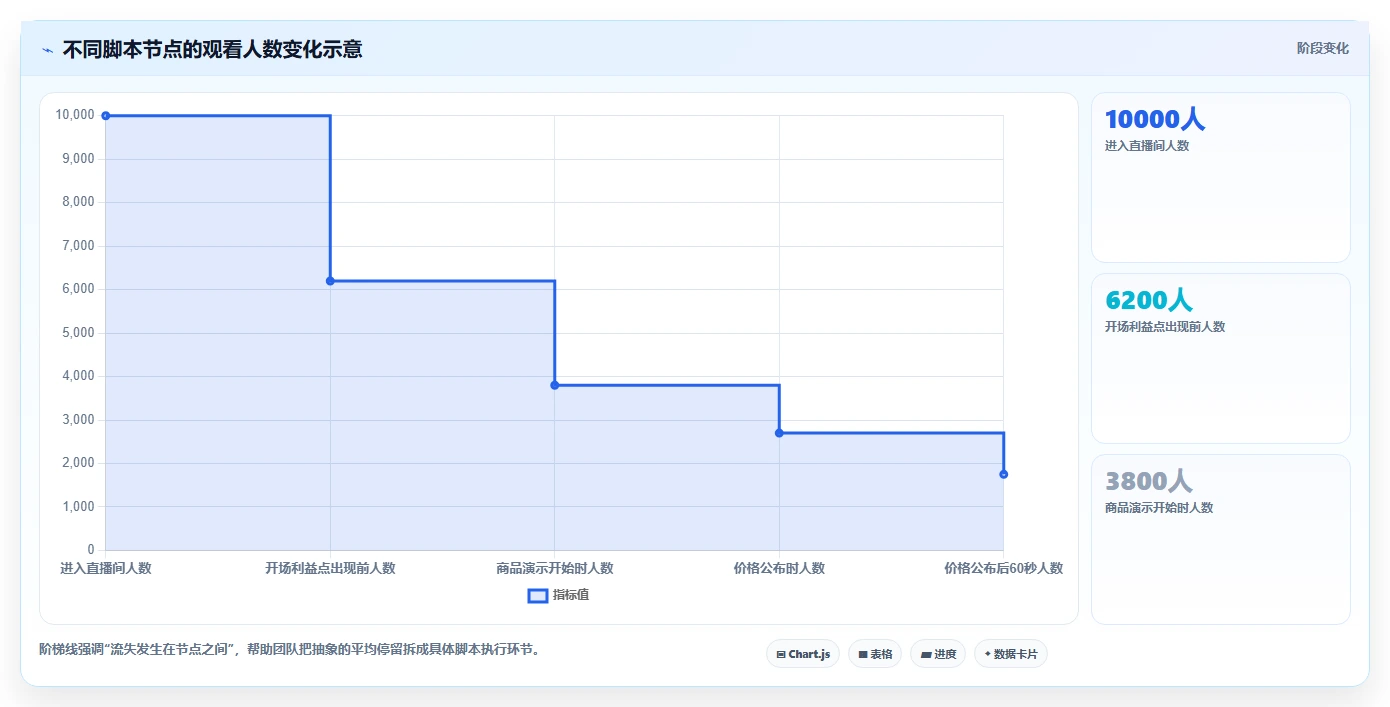Screen dimensions: 1390x707
Task: Click the x-axis label 商品演示开始时人数
Action: [x=554, y=568]
